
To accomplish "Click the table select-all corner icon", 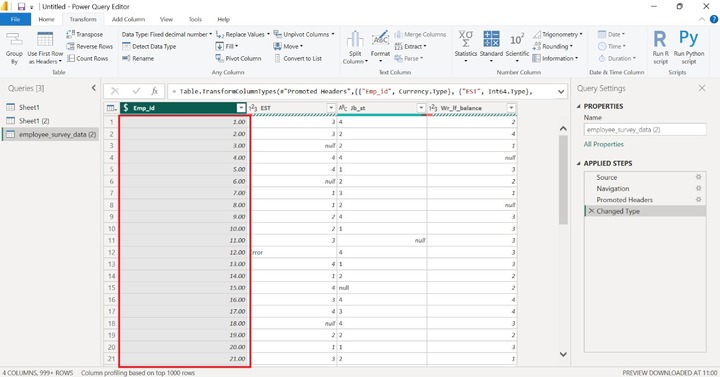I will tap(112, 108).
